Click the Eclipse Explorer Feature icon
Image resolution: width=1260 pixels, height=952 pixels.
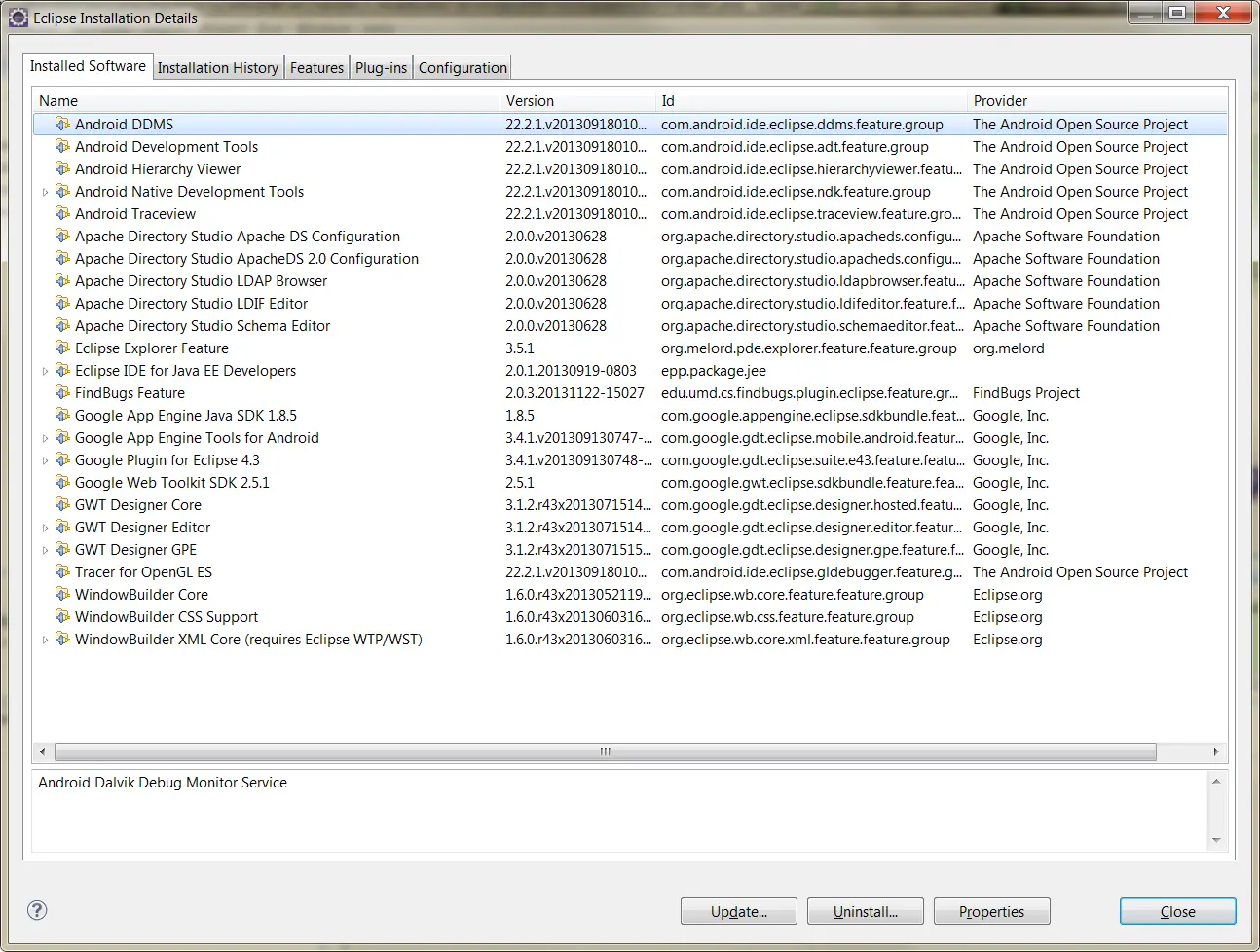[x=62, y=348]
